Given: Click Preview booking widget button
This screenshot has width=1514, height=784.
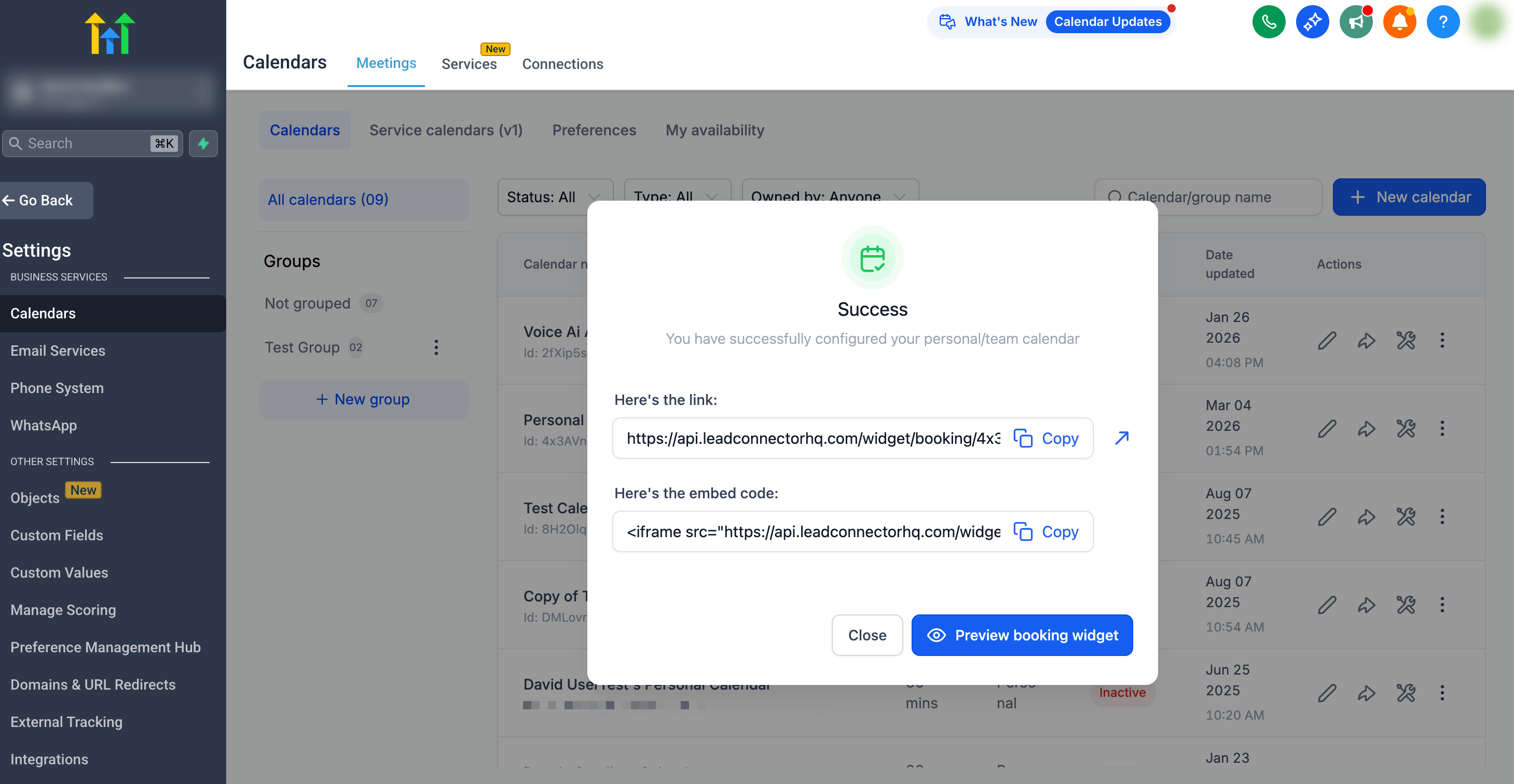Looking at the screenshot, I should pos(1022,635).
